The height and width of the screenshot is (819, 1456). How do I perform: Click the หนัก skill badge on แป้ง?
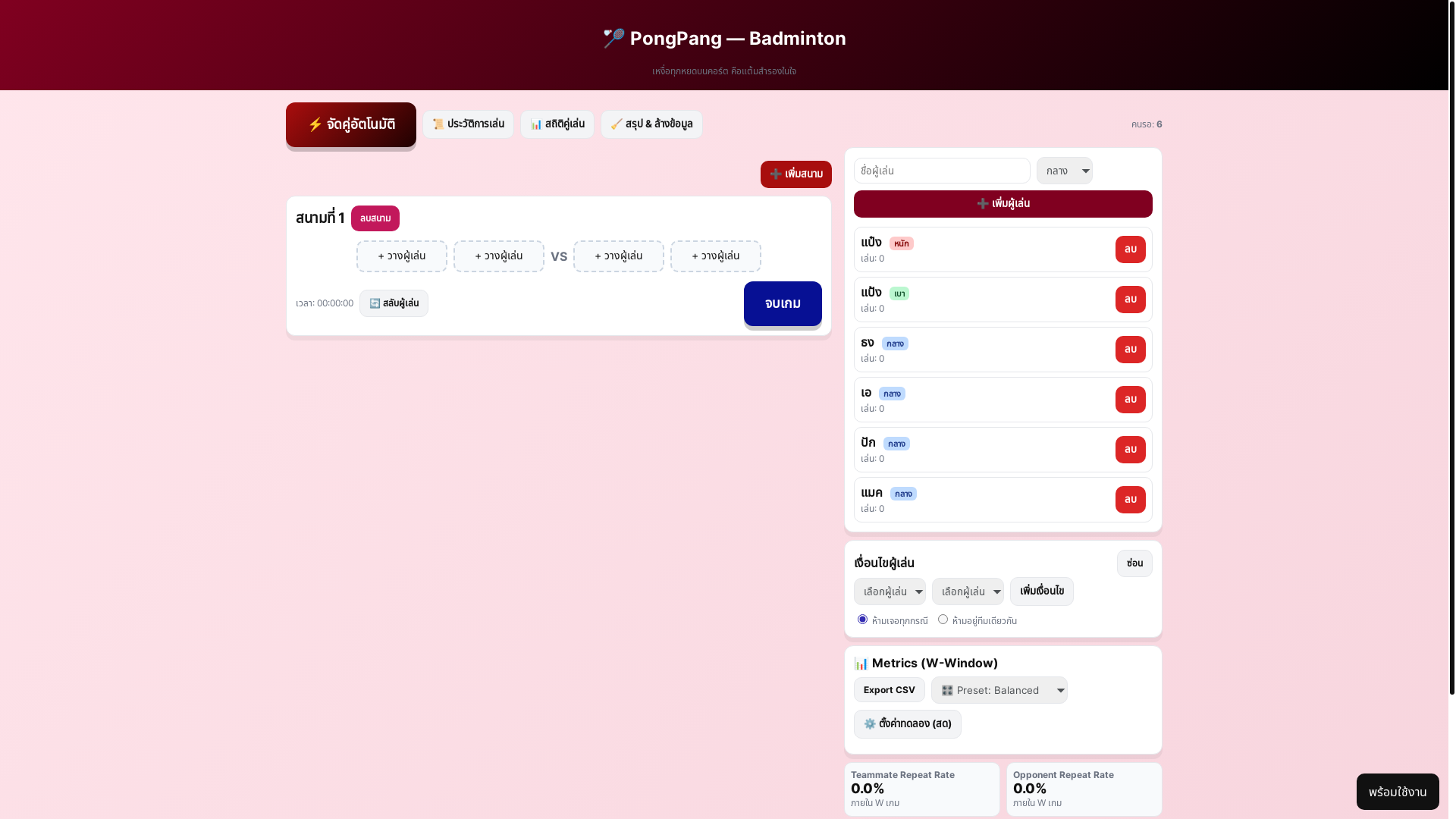click(901, 243)
